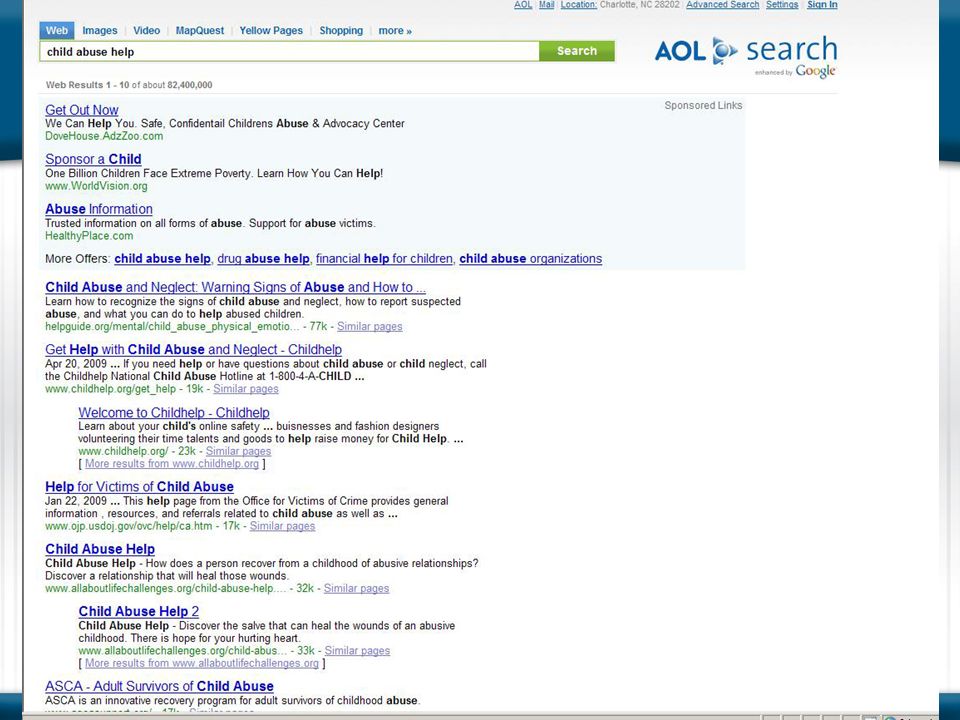
Task: Open the AOL link in top bar
Action: (x=523, y=5)
